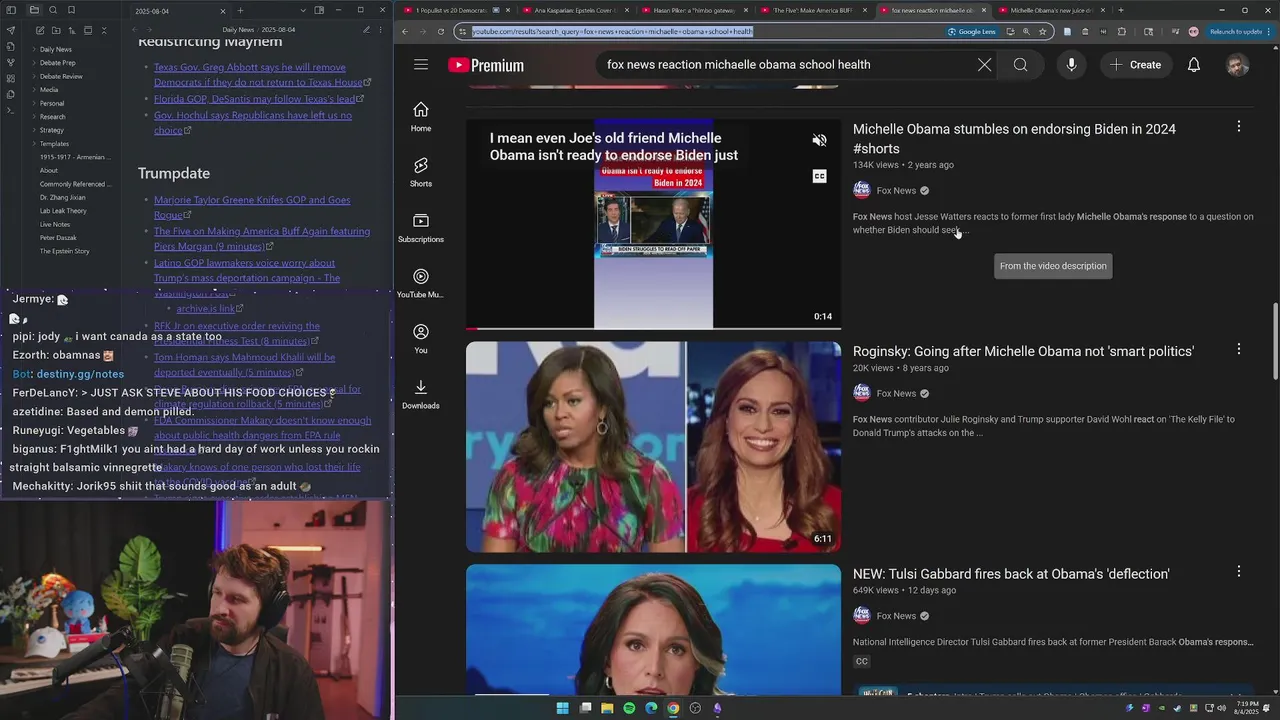Open the Roginsky Michelle Obama video thumbnail
The width and height of the screenshot is (1280, 720).
click(x=653, y=447)
